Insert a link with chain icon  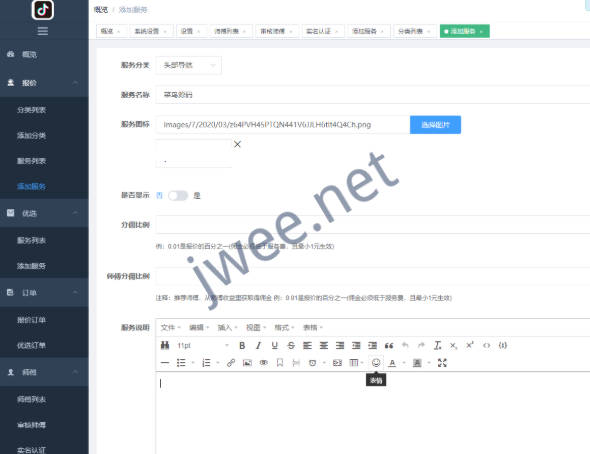231,363
